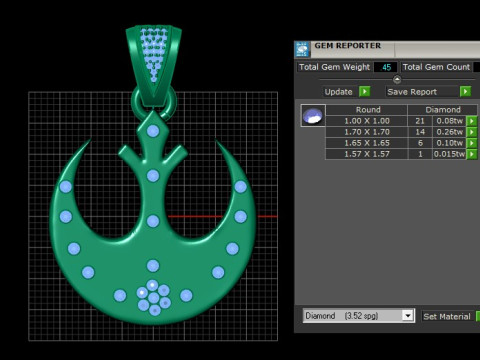Click the green arrow beside Update
The image size is (480, 360).
pyautogui.click(x=364, y=91)
